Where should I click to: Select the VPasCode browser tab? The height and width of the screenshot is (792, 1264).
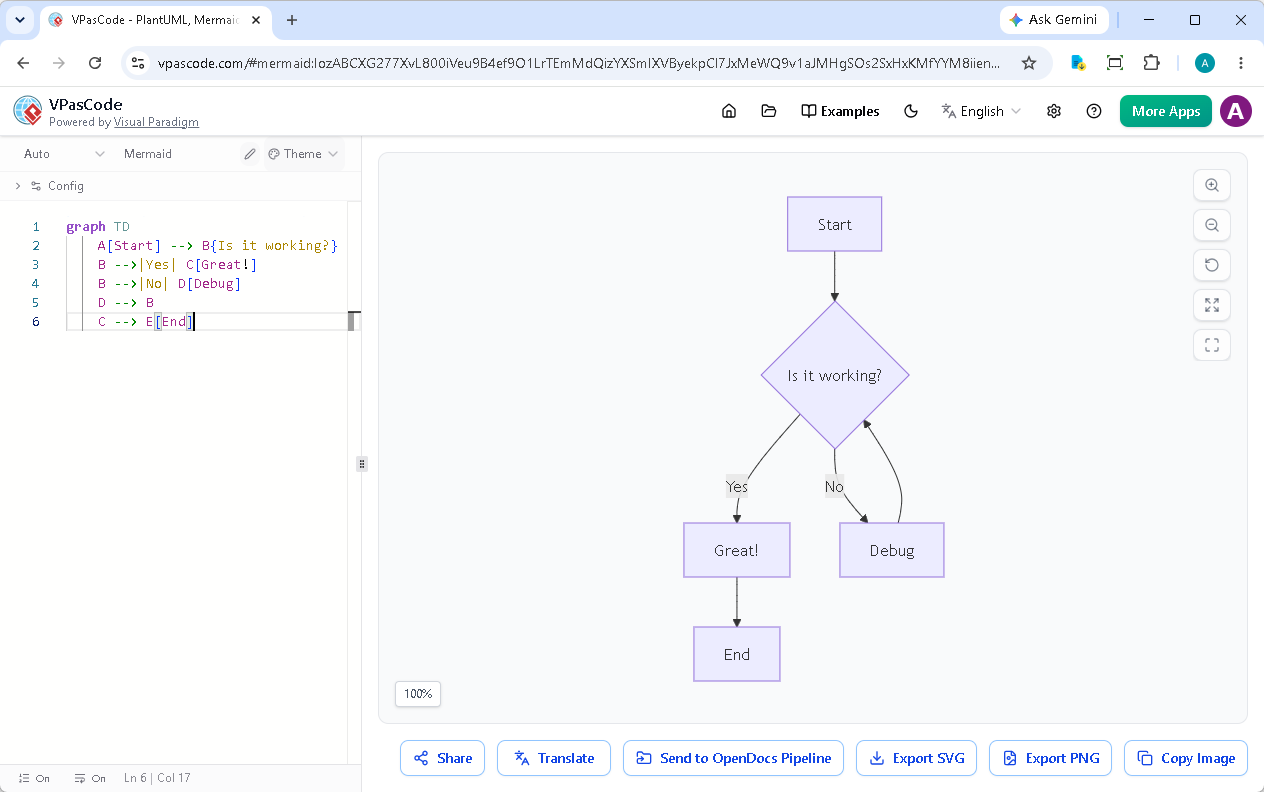pyautogui.click(x=155, y=20)
